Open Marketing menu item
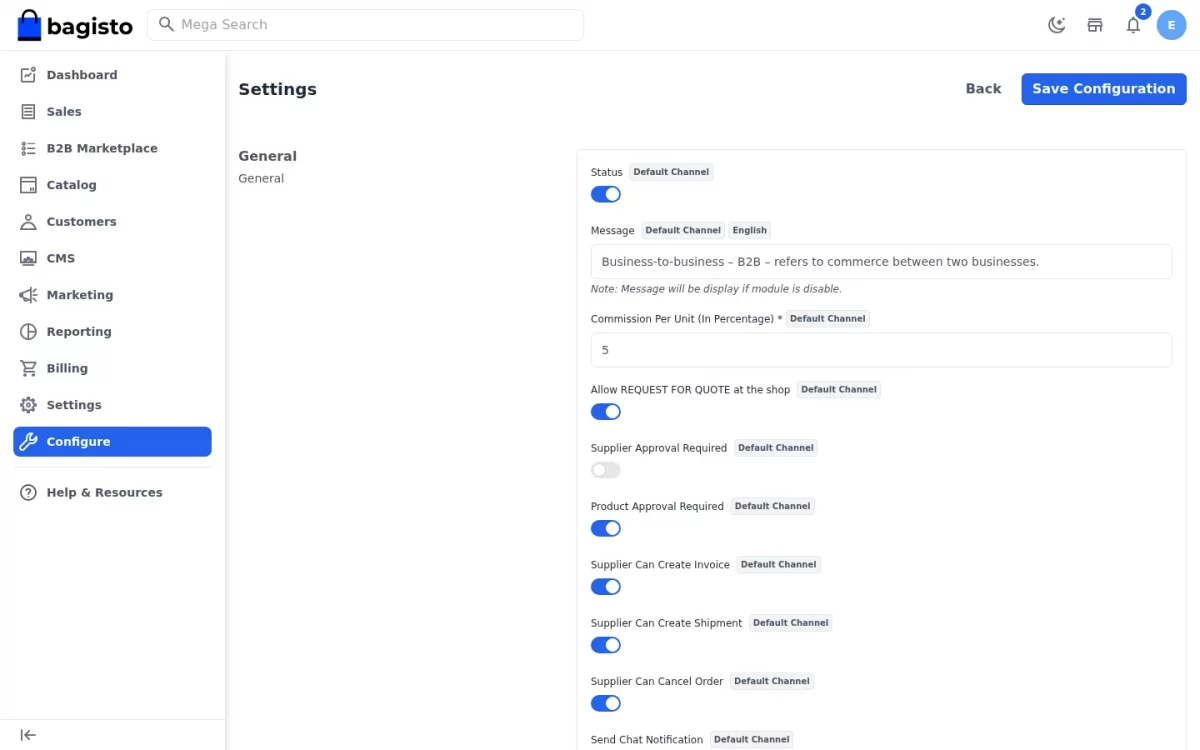 (x=112, y=295)
